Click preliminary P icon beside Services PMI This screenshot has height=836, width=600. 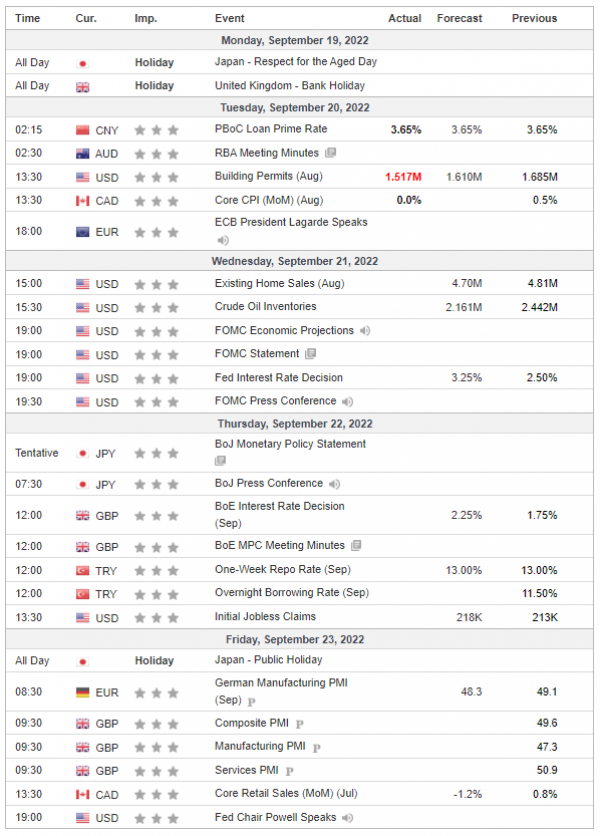(290, 771)
